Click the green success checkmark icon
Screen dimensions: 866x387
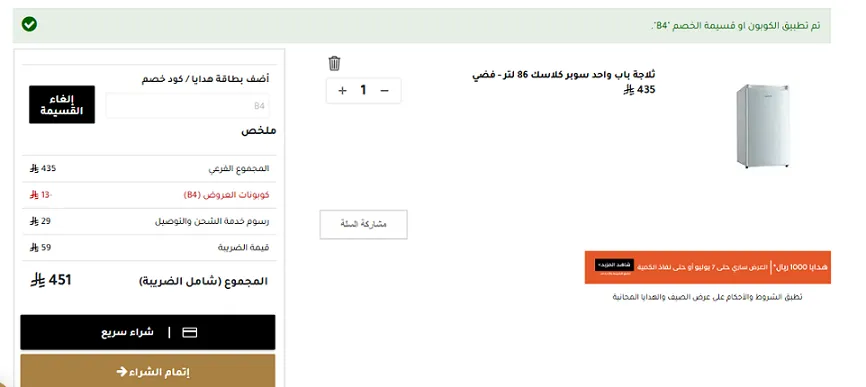[29, 24]
